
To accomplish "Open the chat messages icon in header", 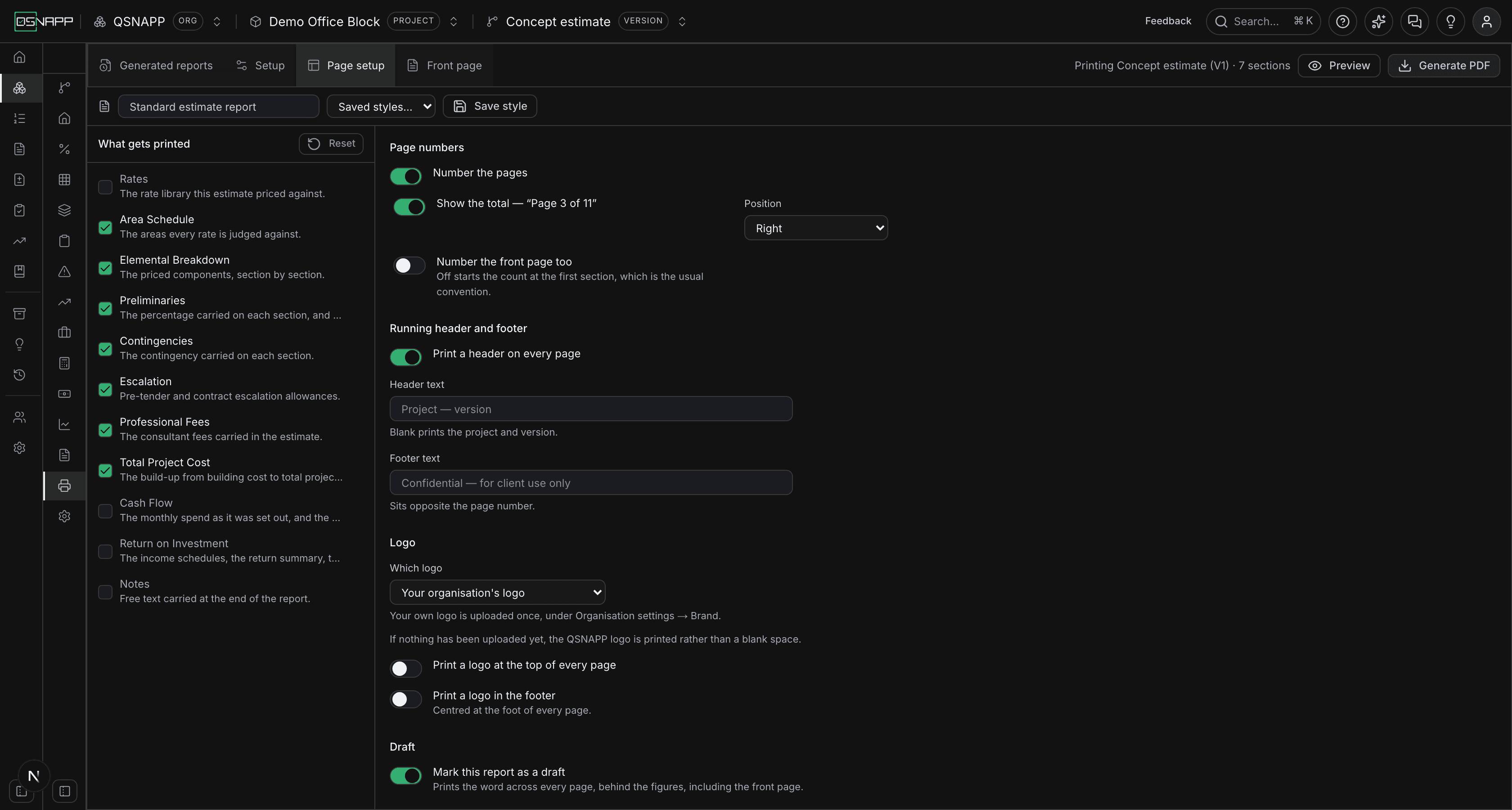I will click(x=1414, y=22).
